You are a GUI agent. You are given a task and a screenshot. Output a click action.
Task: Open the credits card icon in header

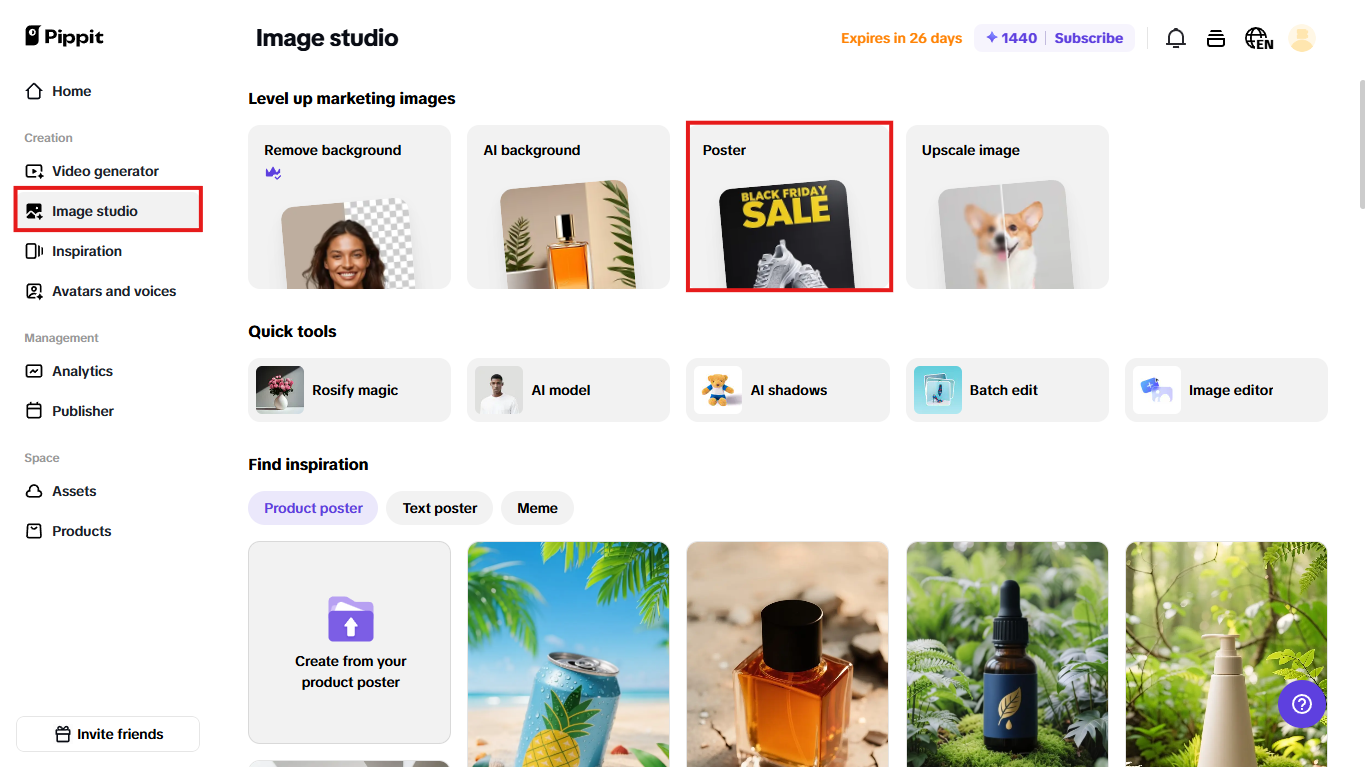1216,38
